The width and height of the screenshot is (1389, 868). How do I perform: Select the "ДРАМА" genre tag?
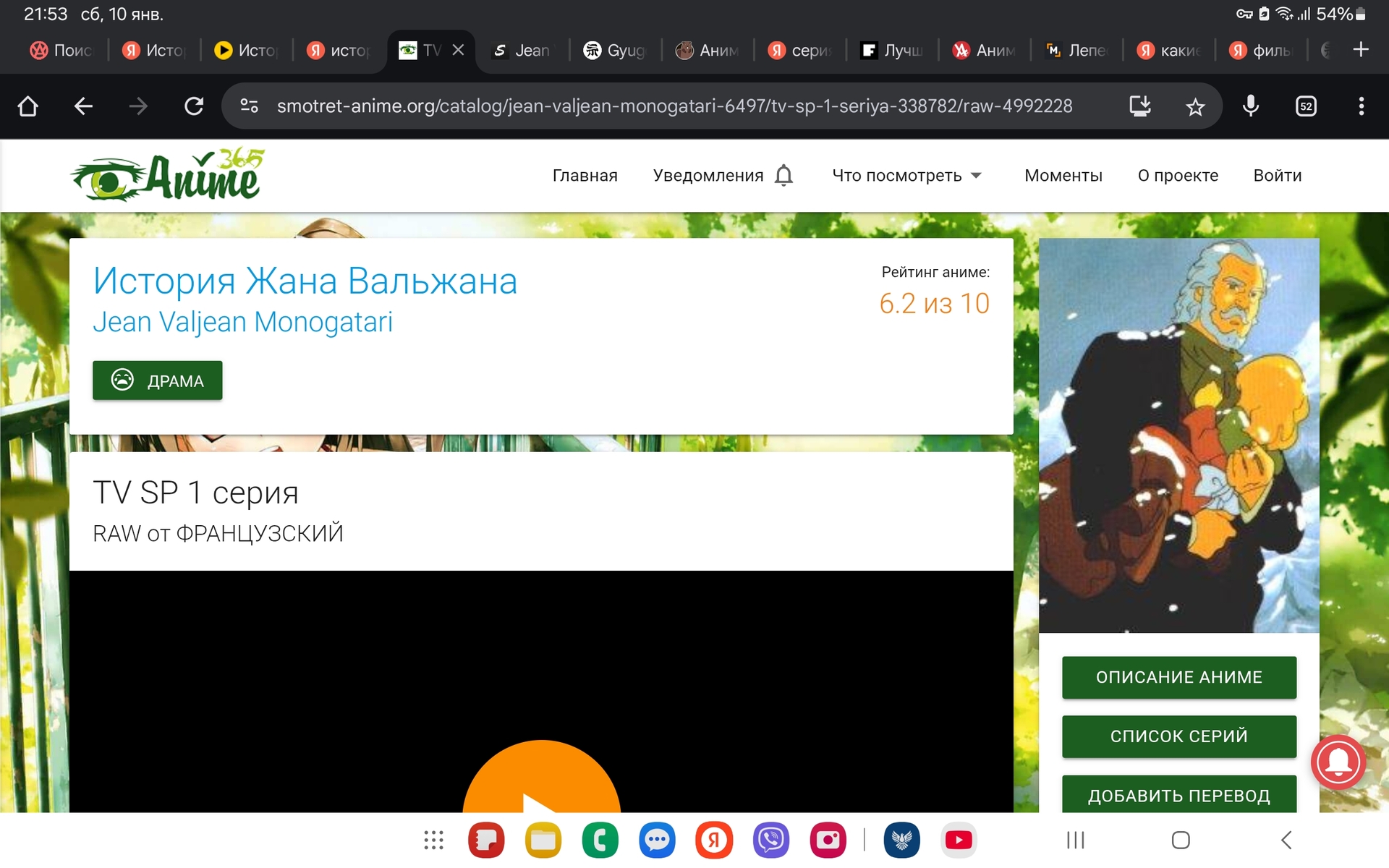(x=158, y=380)
